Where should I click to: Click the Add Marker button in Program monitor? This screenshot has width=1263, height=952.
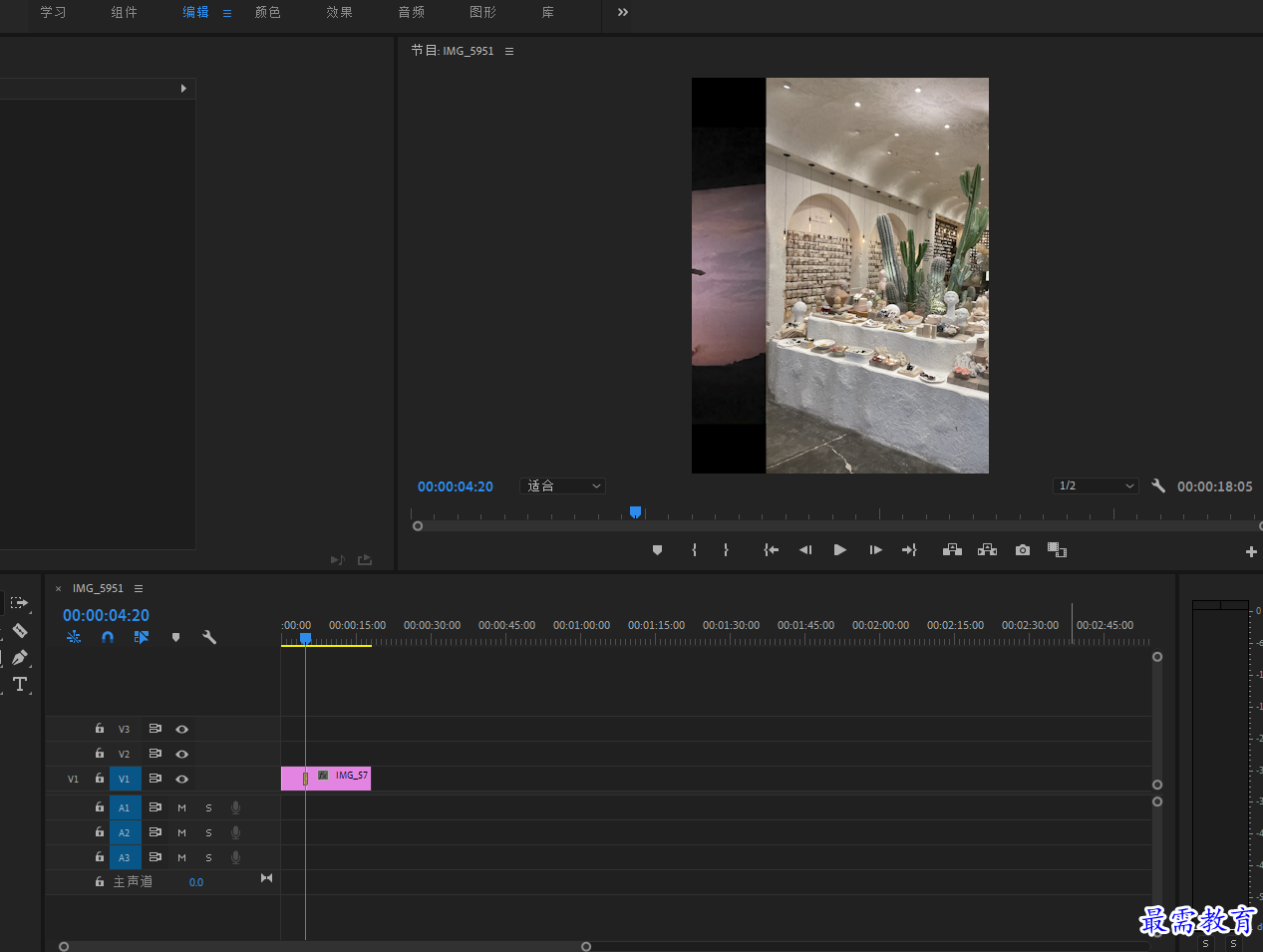coord(657,550)
